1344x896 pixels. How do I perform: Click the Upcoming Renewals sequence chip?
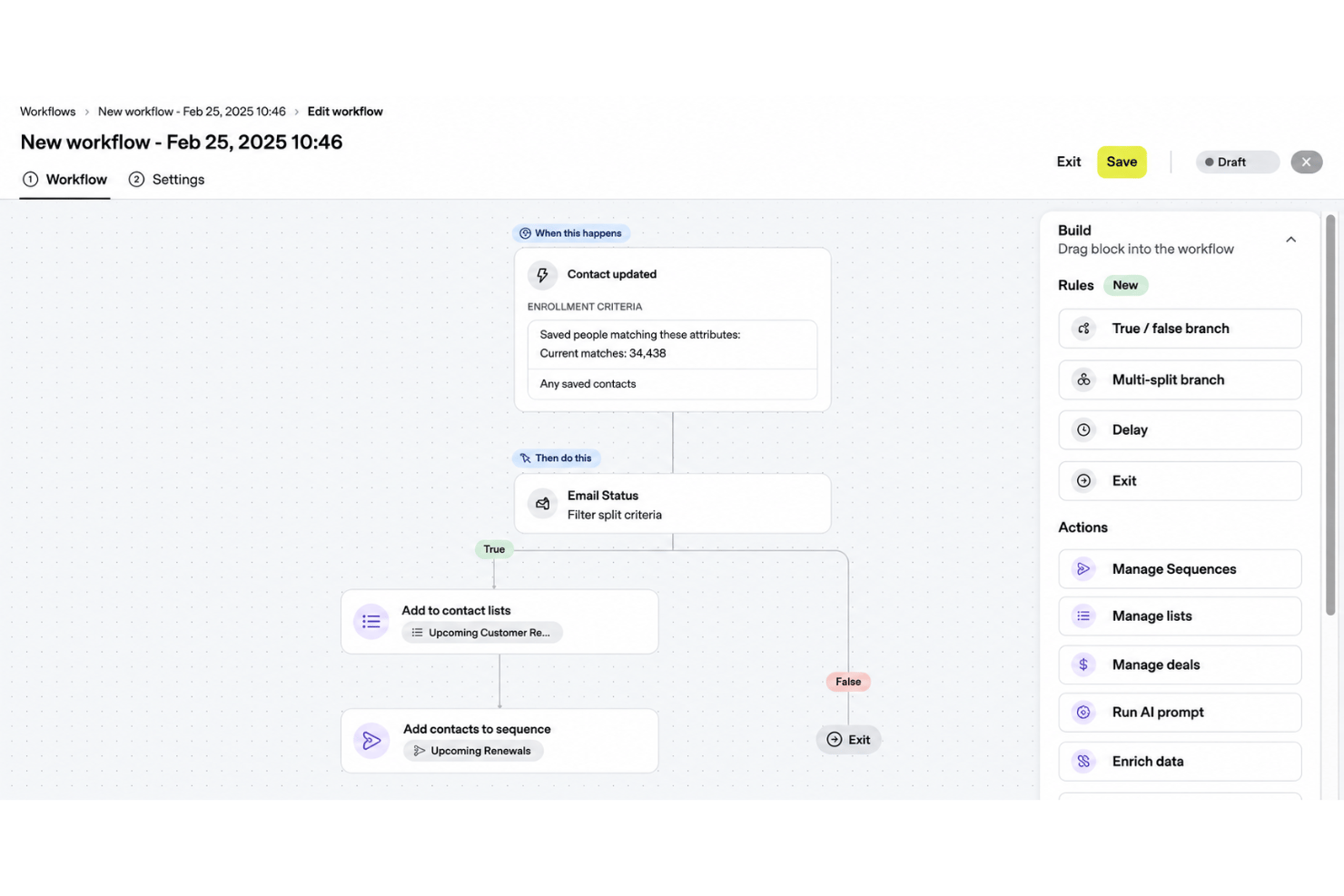pyautogui.click(x=473, y=751)
